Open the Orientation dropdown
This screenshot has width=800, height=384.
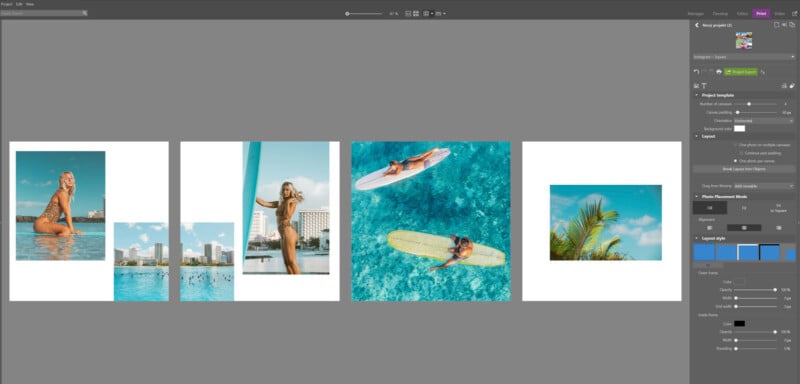coord(764,121)
